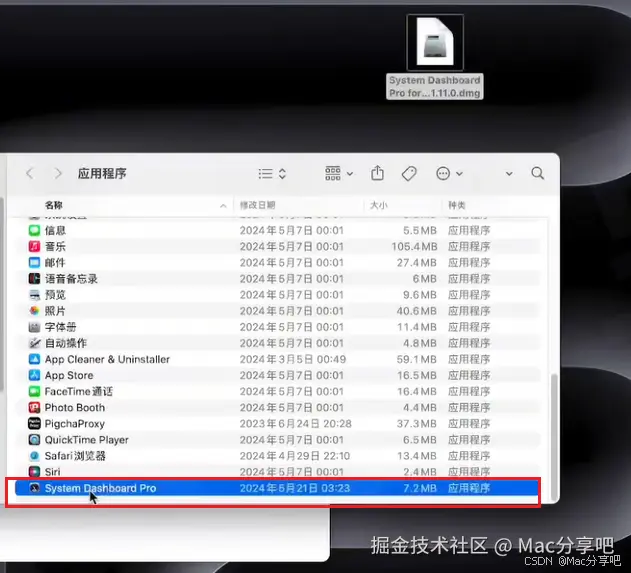Sort by 修改日期 column header
631x573 pixels.
[x=258, y=205]
